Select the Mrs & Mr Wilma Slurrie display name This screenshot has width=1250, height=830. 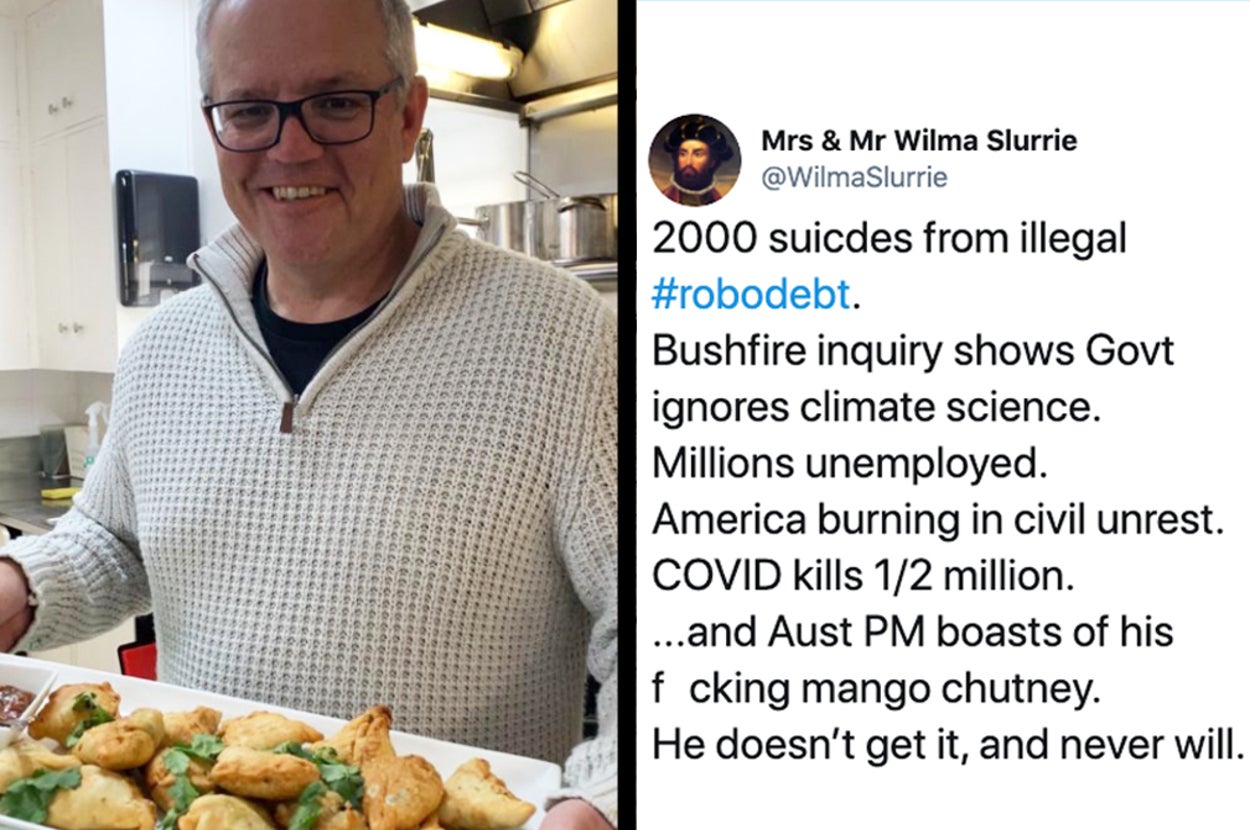[919, 140]
